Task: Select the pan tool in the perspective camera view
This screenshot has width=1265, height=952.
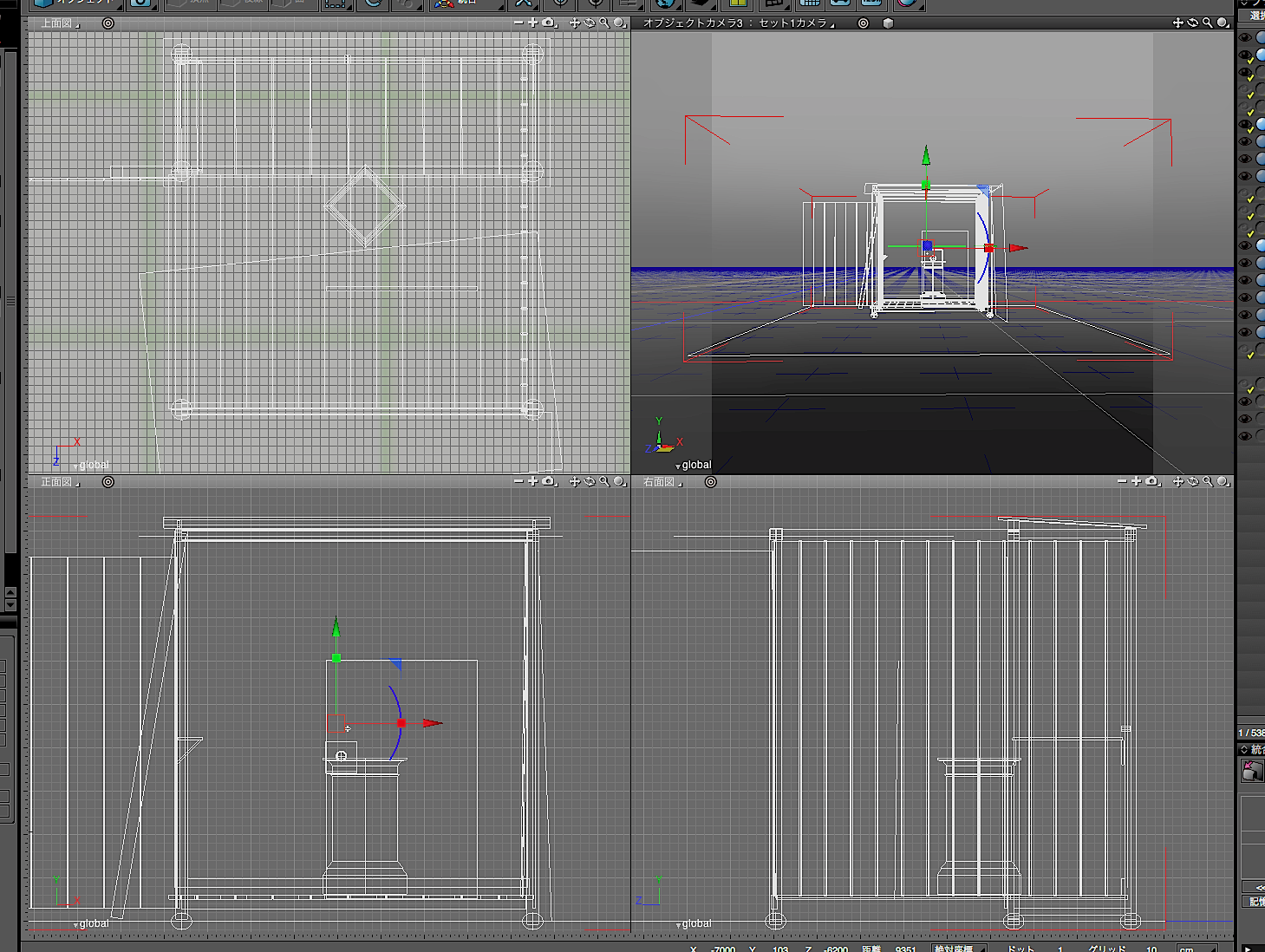Action: pyautogui.click(x=1177, y=23)
